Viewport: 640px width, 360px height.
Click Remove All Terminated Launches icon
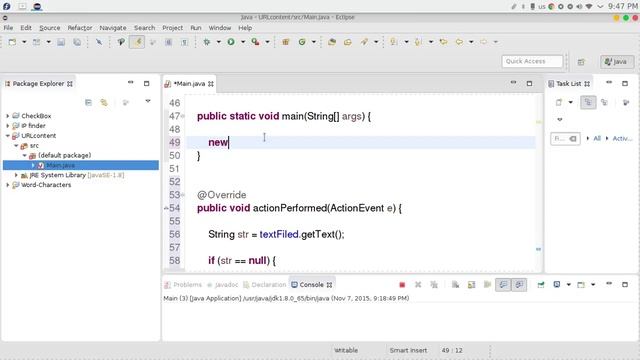click(x=434, y=285)
